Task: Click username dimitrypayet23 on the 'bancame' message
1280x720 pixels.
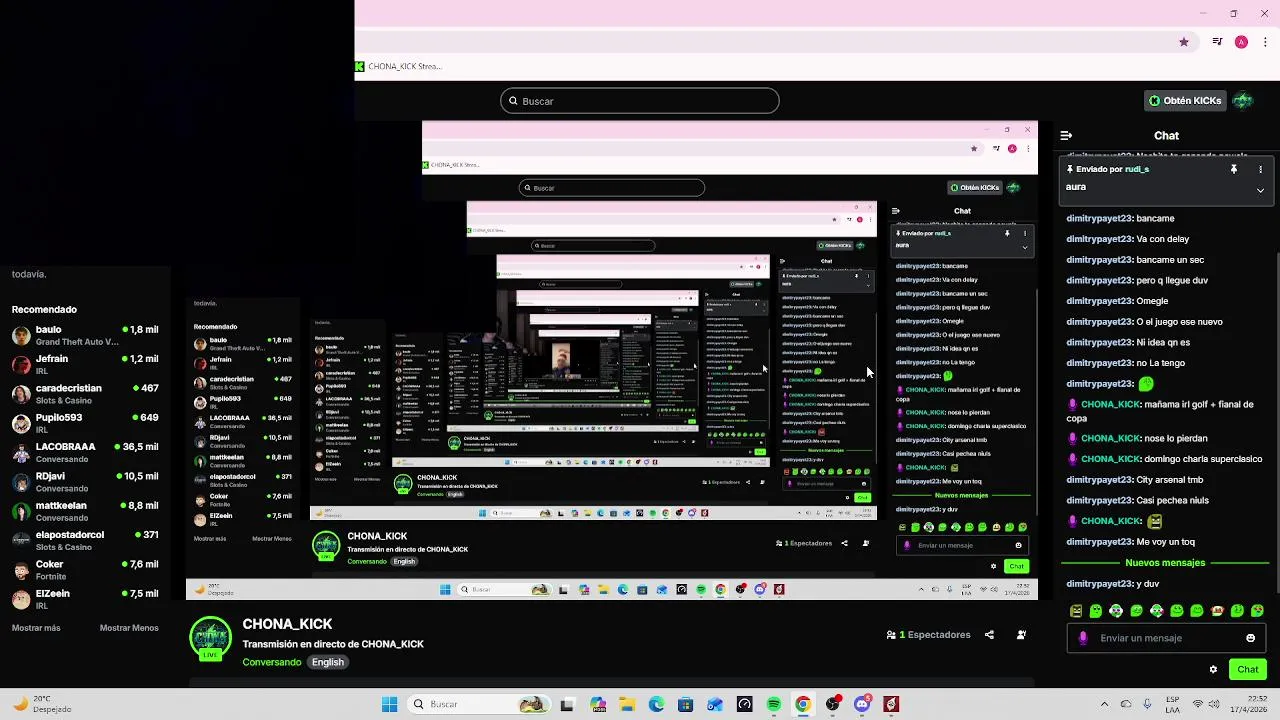Action: click(x=1099, y=218)
